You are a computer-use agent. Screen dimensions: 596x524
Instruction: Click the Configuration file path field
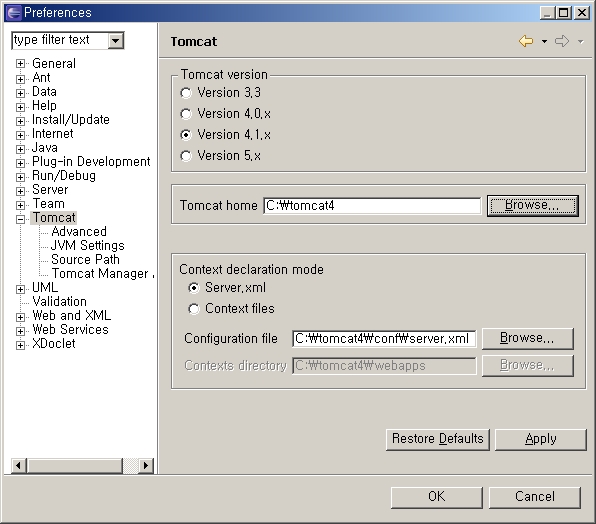(384, 339)
